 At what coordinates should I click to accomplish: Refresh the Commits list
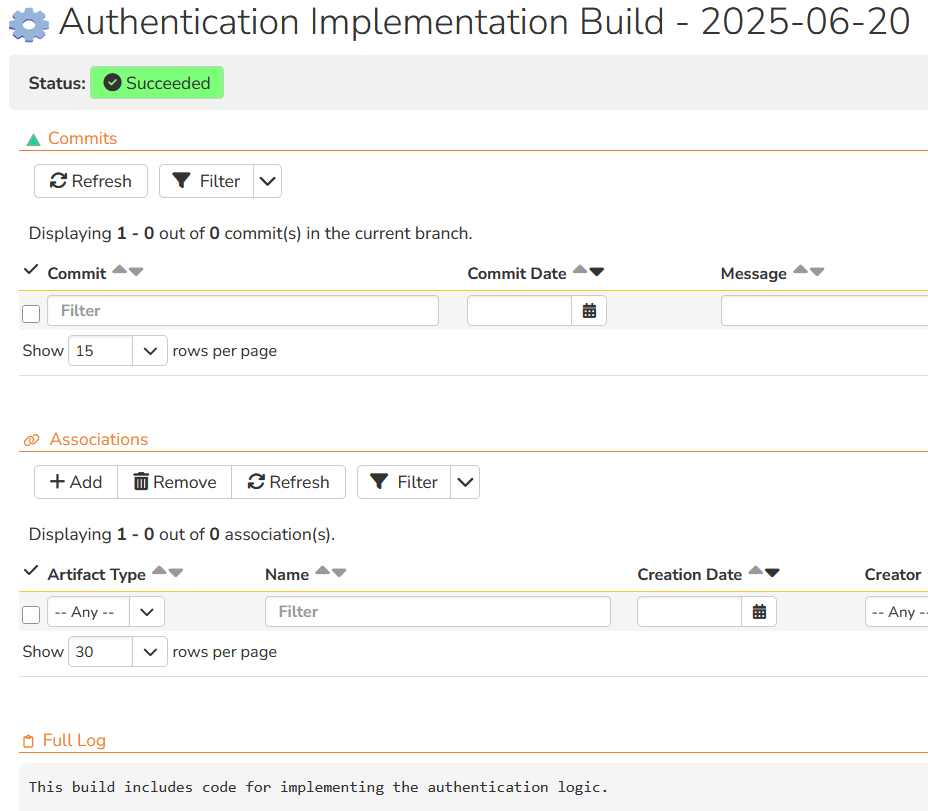pos(91,181)
